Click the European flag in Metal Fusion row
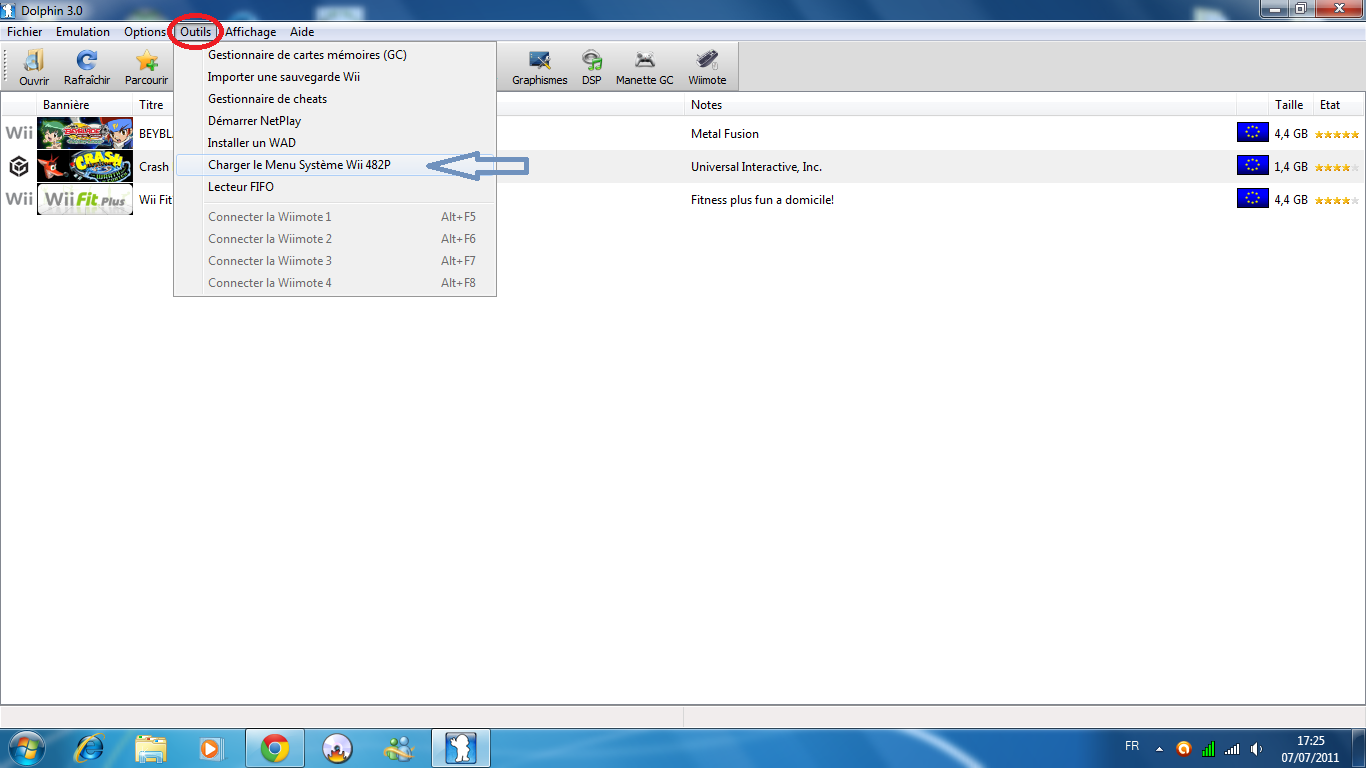Viewport: 1366px width, 768px height. click(x=1252, y=133)
